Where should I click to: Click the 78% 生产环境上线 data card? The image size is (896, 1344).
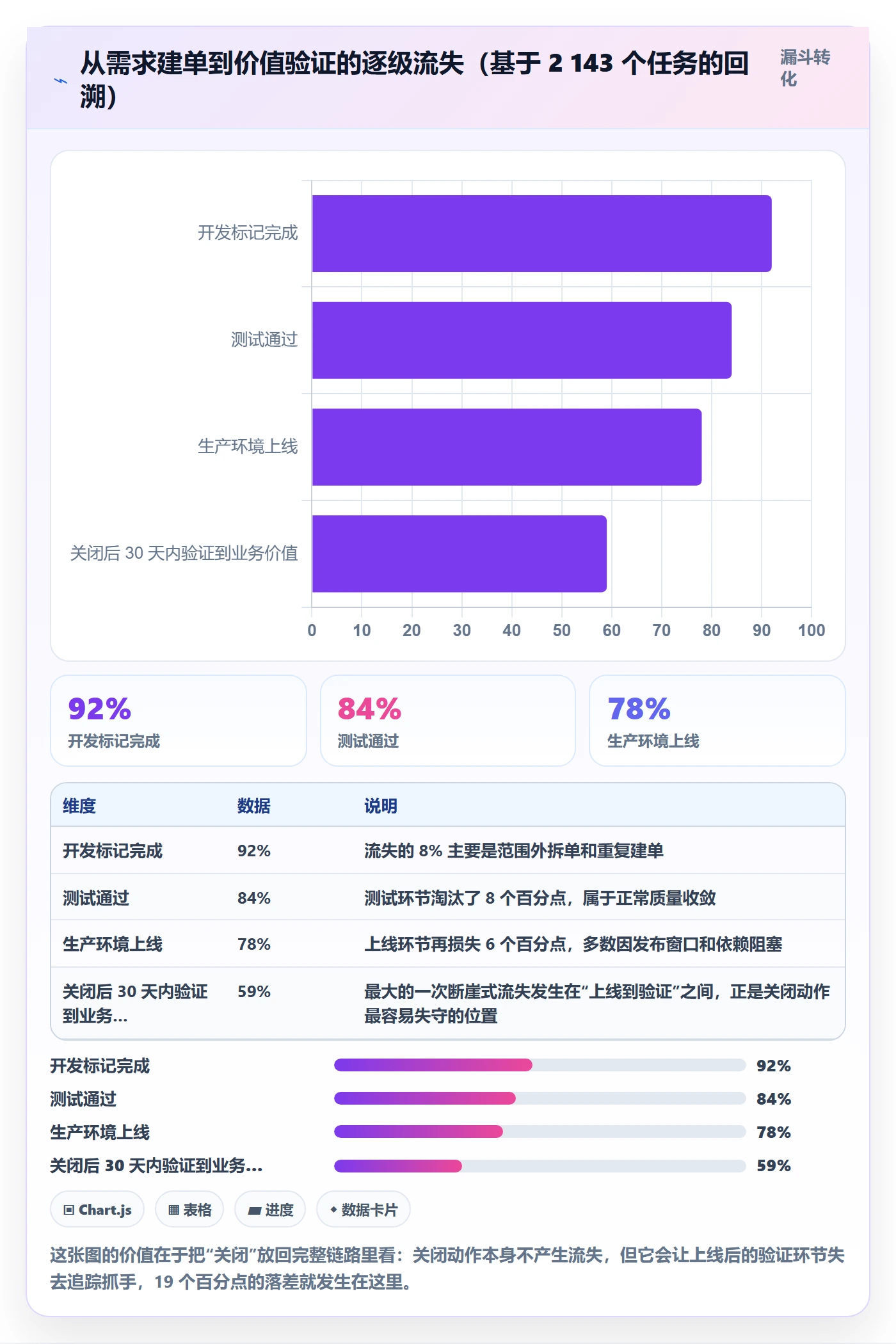[x=717, y=721]
